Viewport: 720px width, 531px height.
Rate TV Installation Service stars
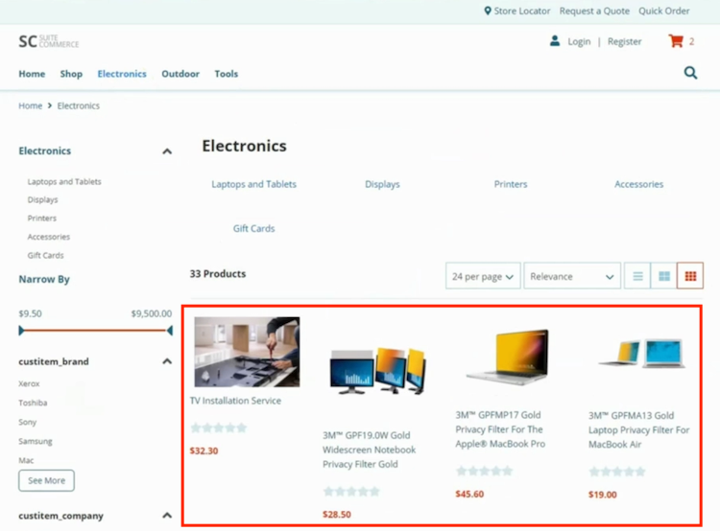tap(219, 428)
